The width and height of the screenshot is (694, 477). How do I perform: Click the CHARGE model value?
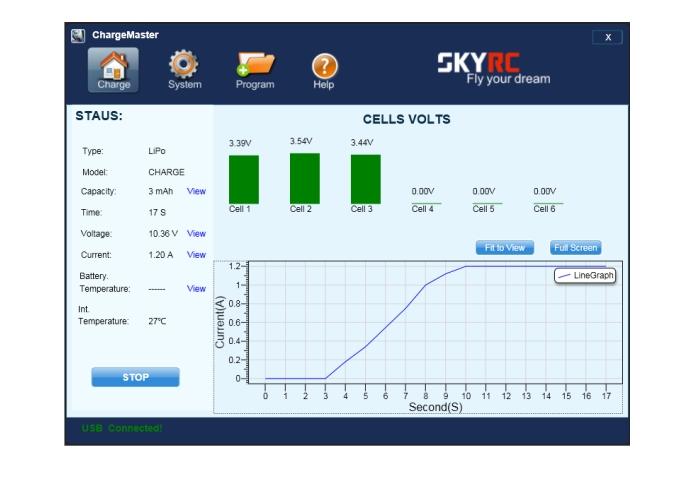166,172
